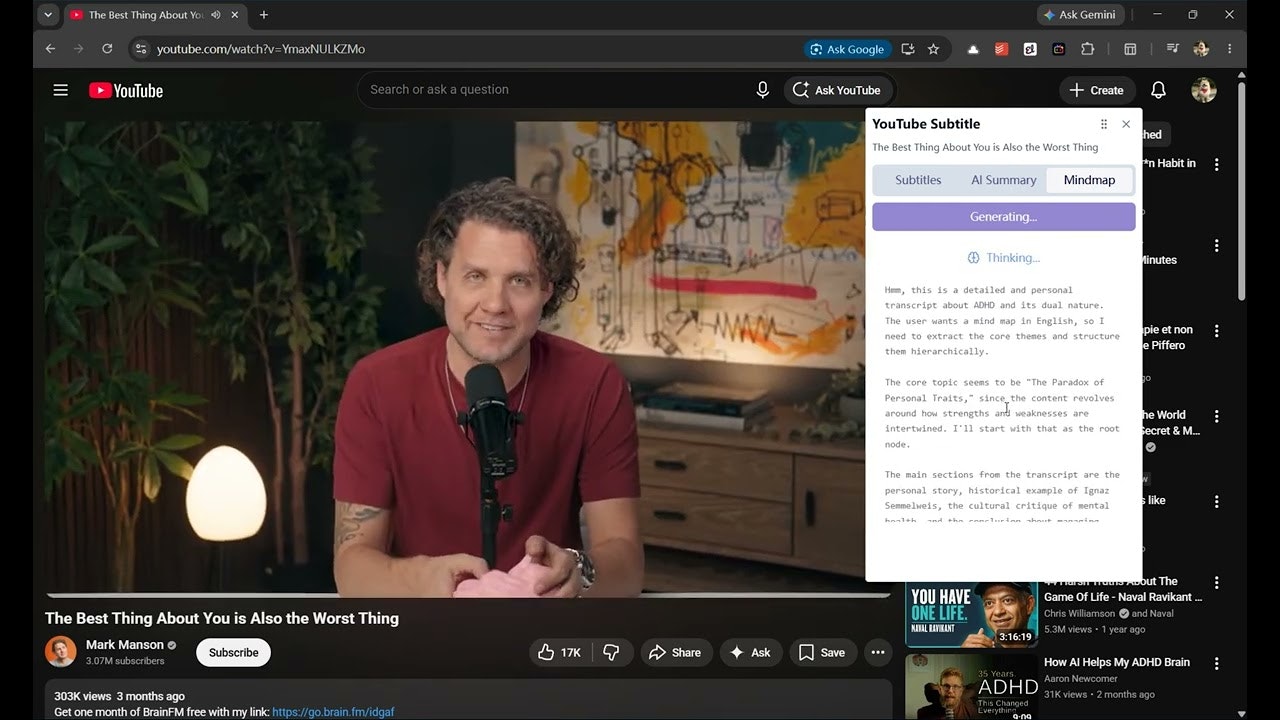Open the Chrome profile avatar

pos(1201,49)
